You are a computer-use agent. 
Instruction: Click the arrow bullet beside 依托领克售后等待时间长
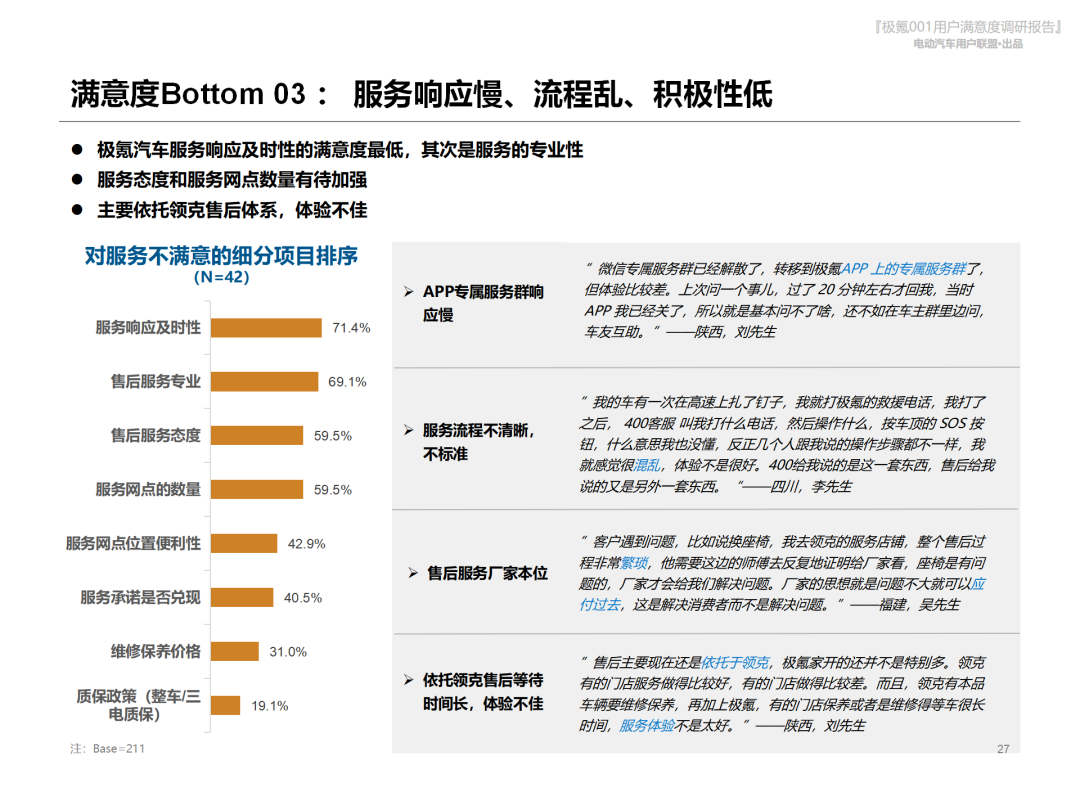(x=408, y=681)
